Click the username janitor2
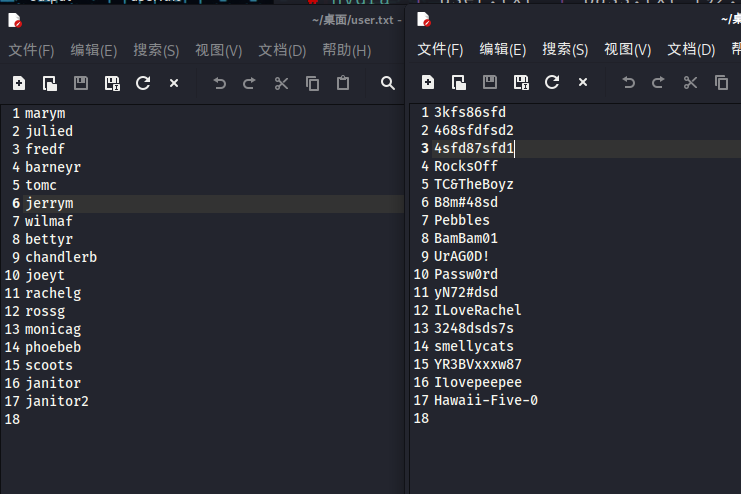The height and width of the screenshot is (494, 741). (x=57, y=401)
